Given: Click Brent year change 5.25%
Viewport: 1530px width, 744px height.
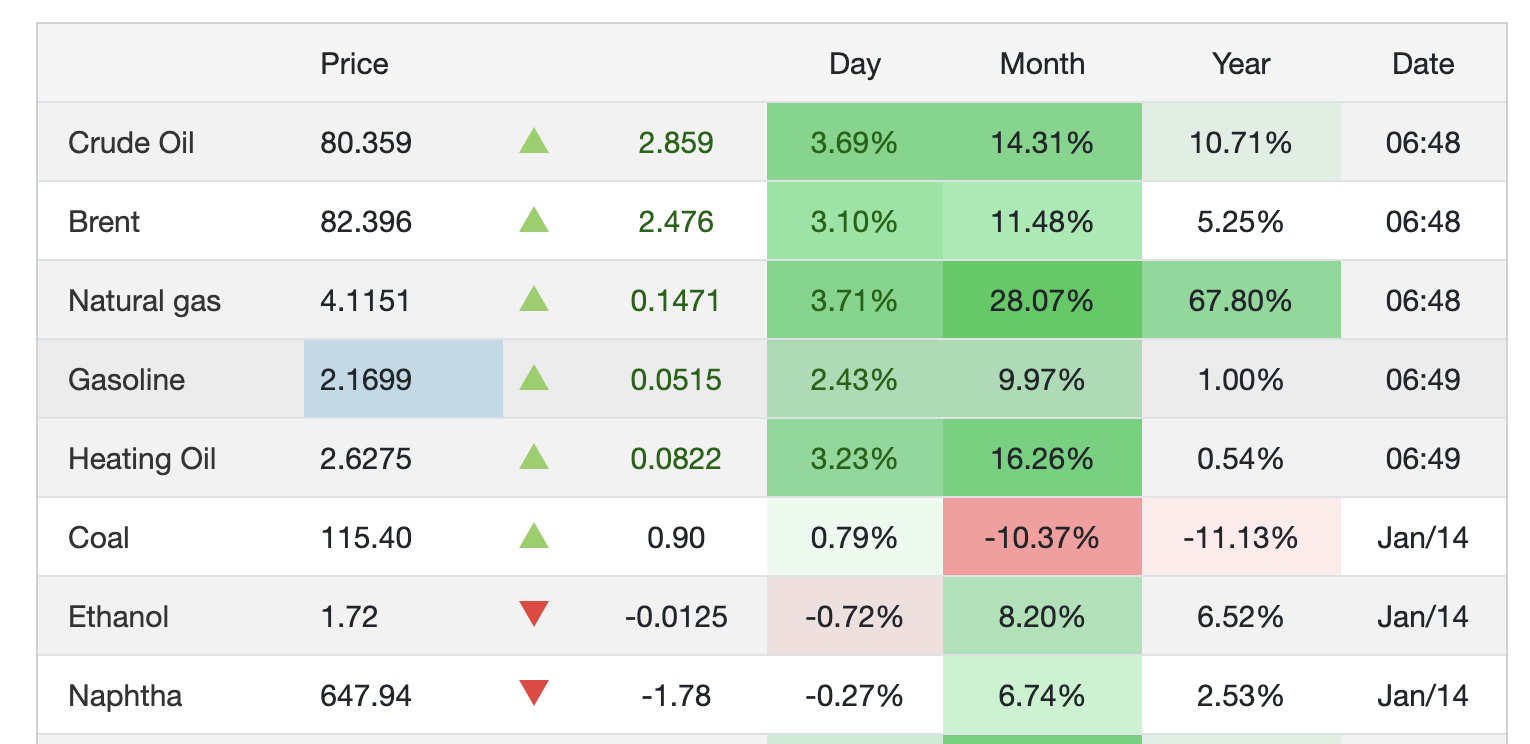Looking at the screenshot, I should click(1241, 221).
